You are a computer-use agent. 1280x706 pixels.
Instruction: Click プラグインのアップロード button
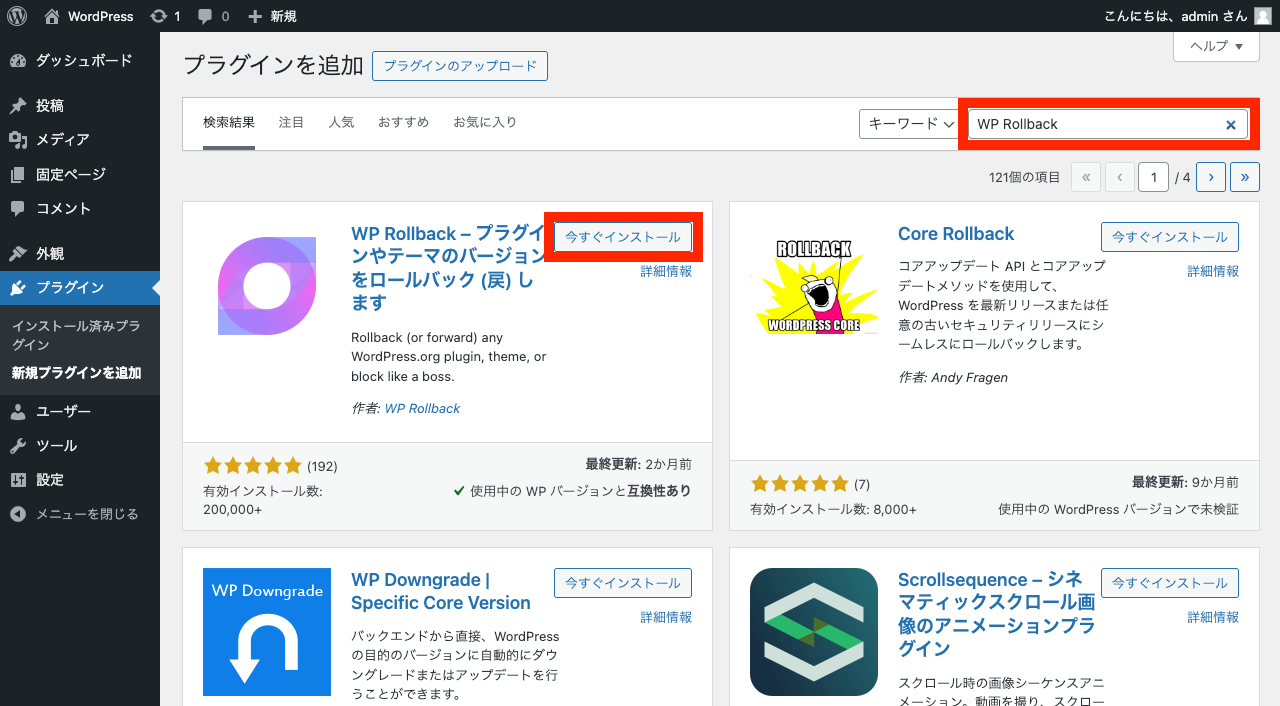[460, 66]
